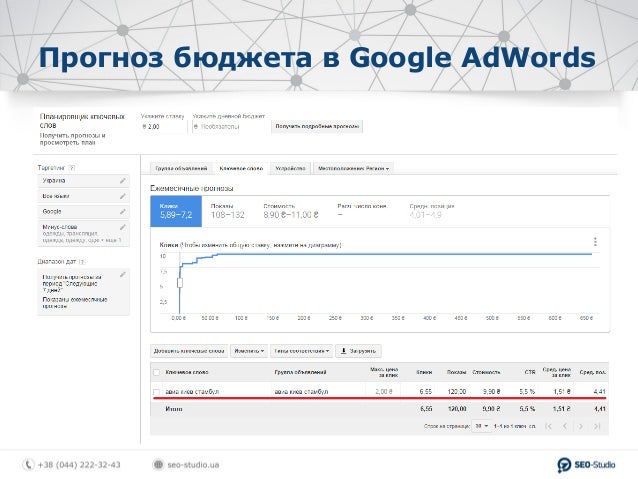Click the Итого totals row label
This screenshot has width=638, height=479.
pos(174,409)
